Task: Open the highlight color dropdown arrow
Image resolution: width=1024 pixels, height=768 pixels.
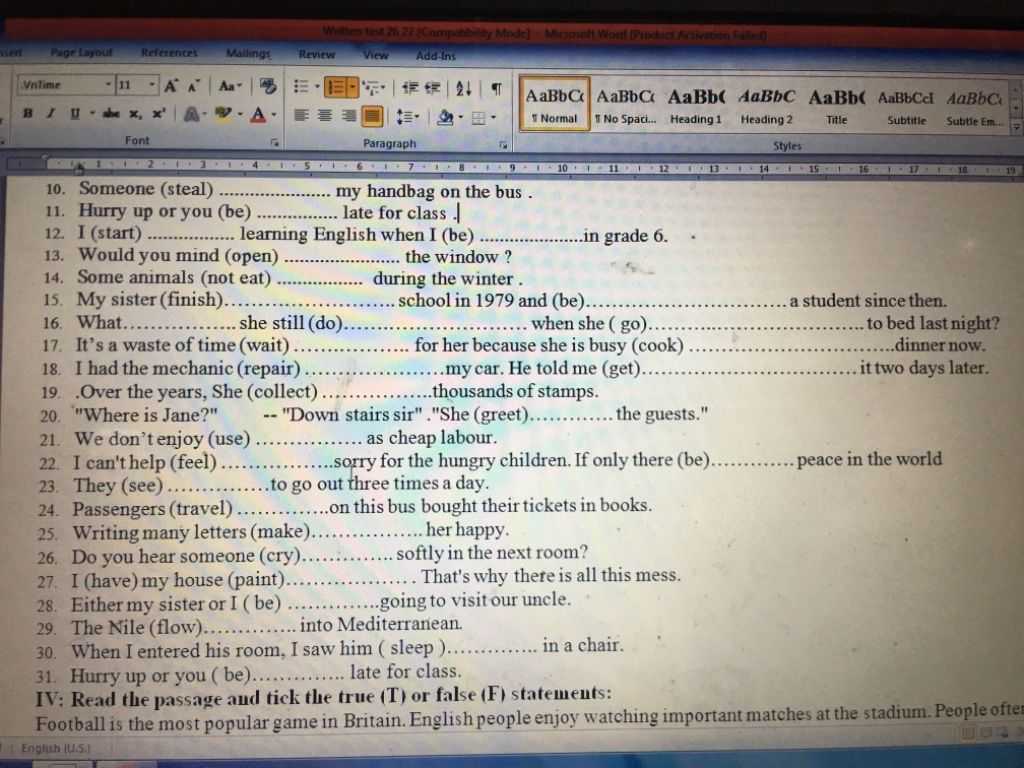Action: point(240,115)
